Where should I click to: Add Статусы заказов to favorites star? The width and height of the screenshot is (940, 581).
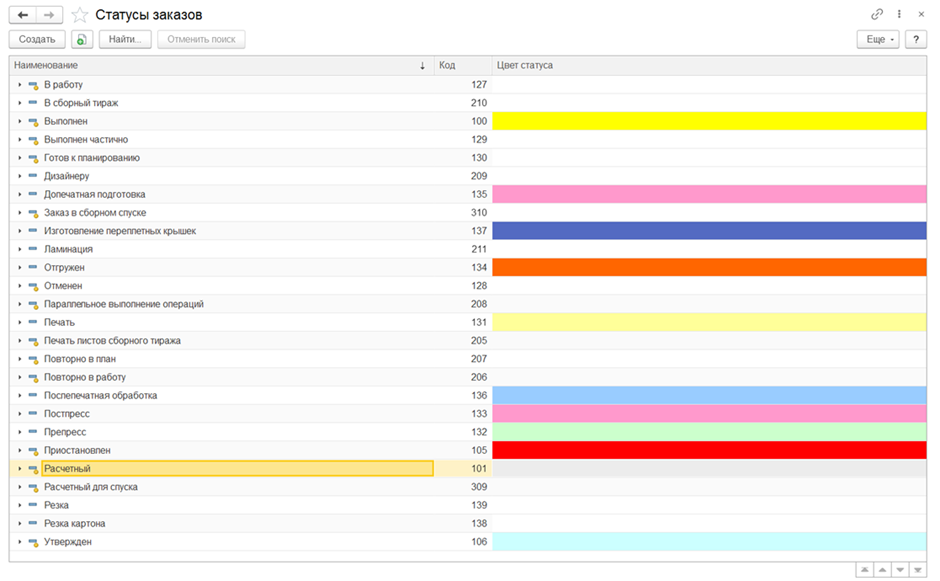coord(80,15)
